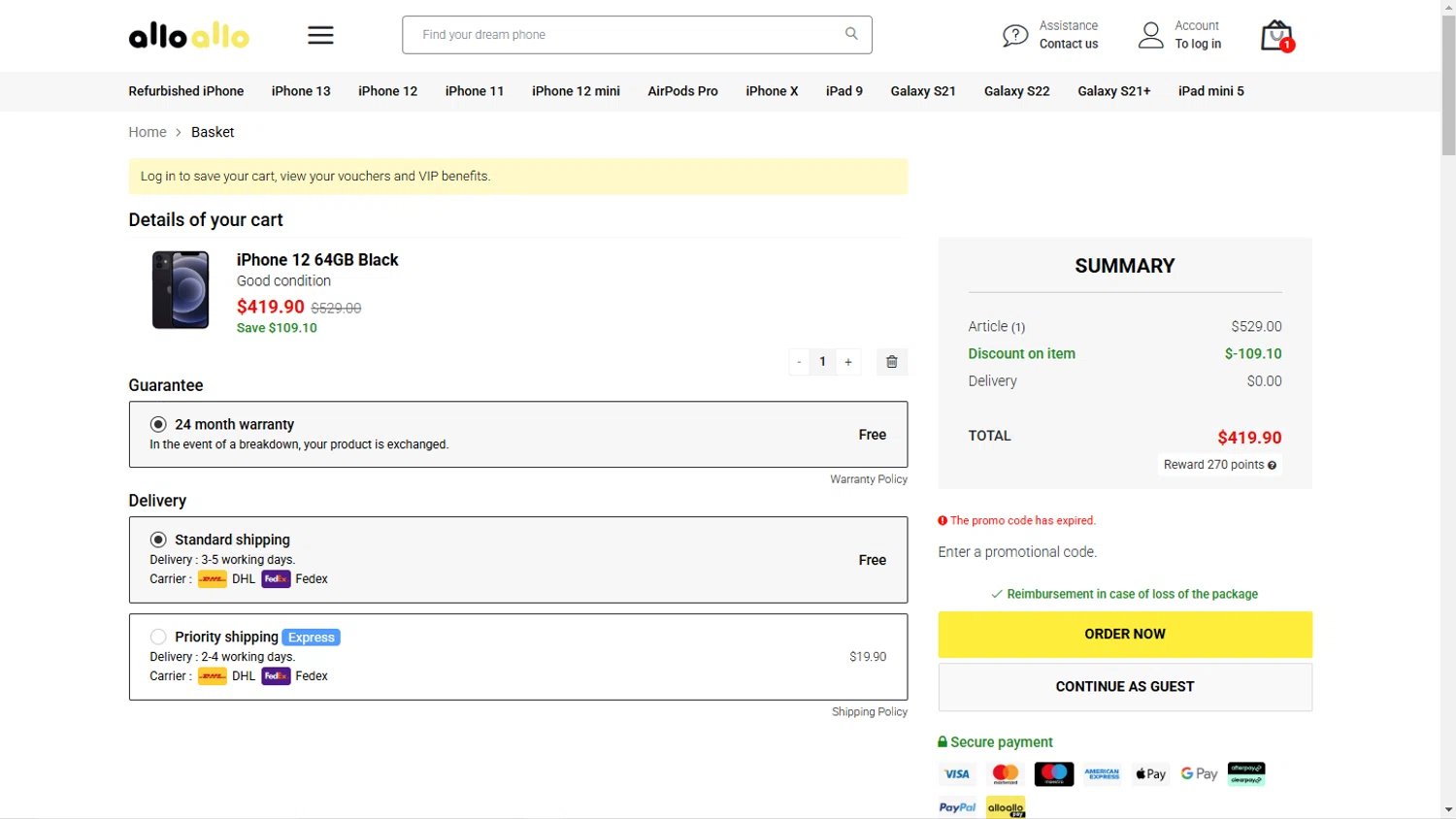Open the Warranty Policy link
Viewport: 1456px width, 819px height.
tap(869, 479)
